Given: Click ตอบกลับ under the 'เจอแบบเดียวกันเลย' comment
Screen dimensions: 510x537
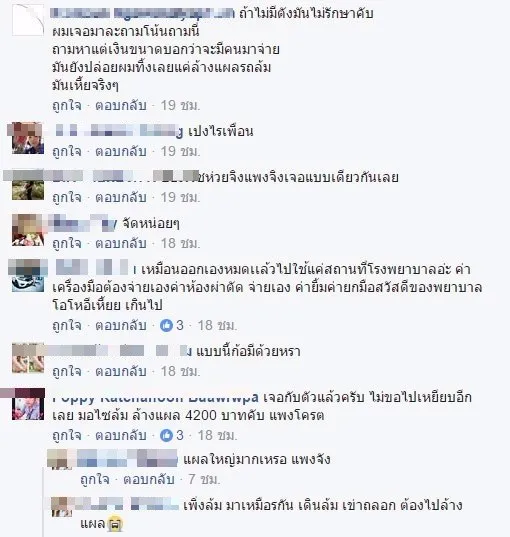Looking at the screenshot, I should [121, 198].
